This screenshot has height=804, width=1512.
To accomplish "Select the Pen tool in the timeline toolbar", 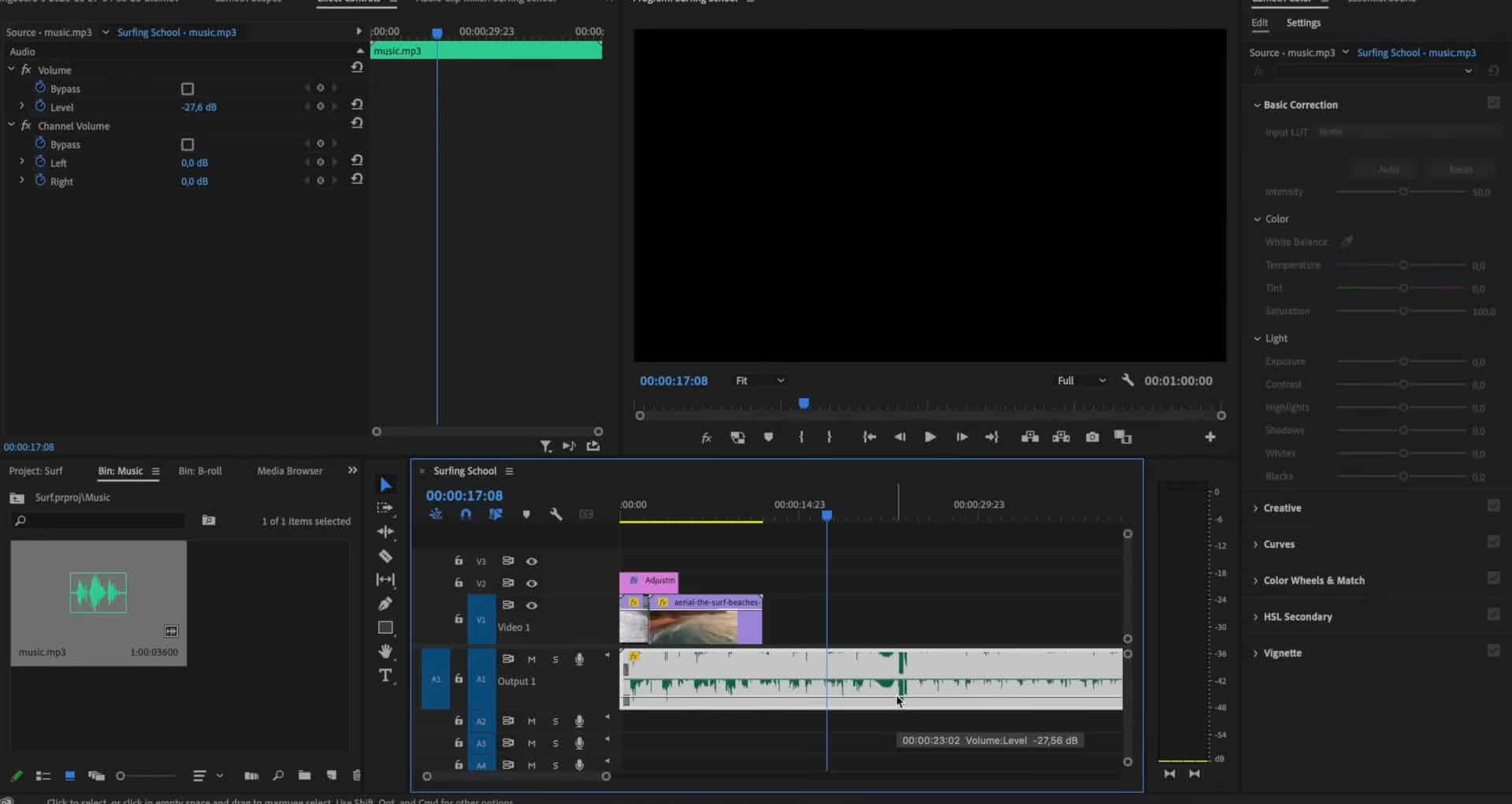I will [x=386, y=603].
